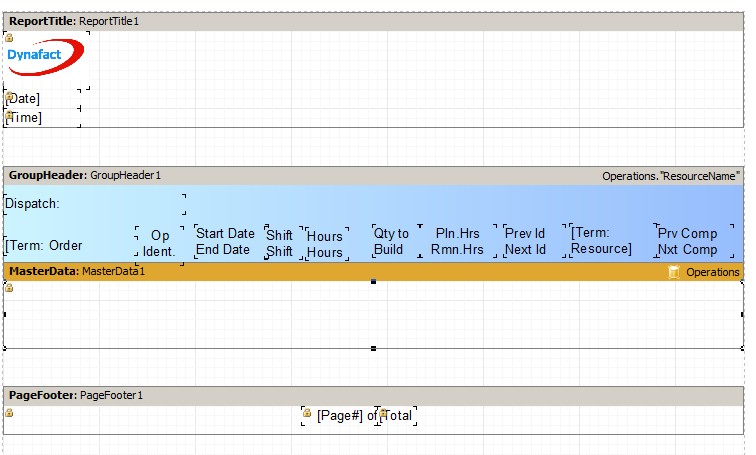Image resolution: width=756 pixels, height=455 pixels.
Task: Click the lock icon inside the MasterData band
Action: tap(9, 288)
